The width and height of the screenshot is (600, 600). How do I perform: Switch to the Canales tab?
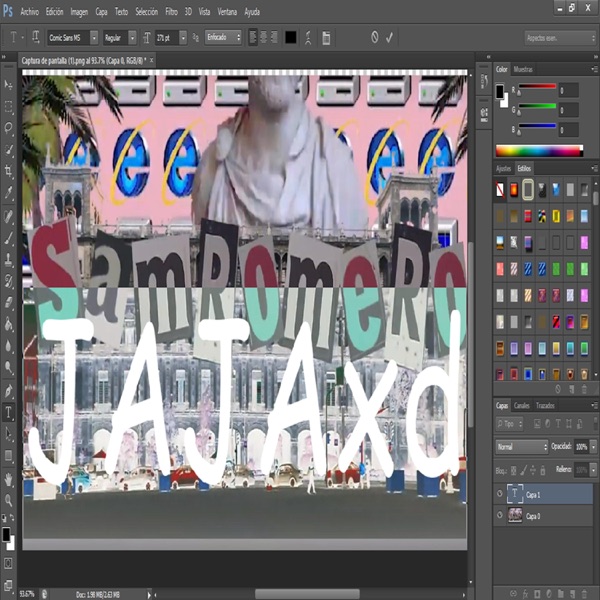click(522, 405)
